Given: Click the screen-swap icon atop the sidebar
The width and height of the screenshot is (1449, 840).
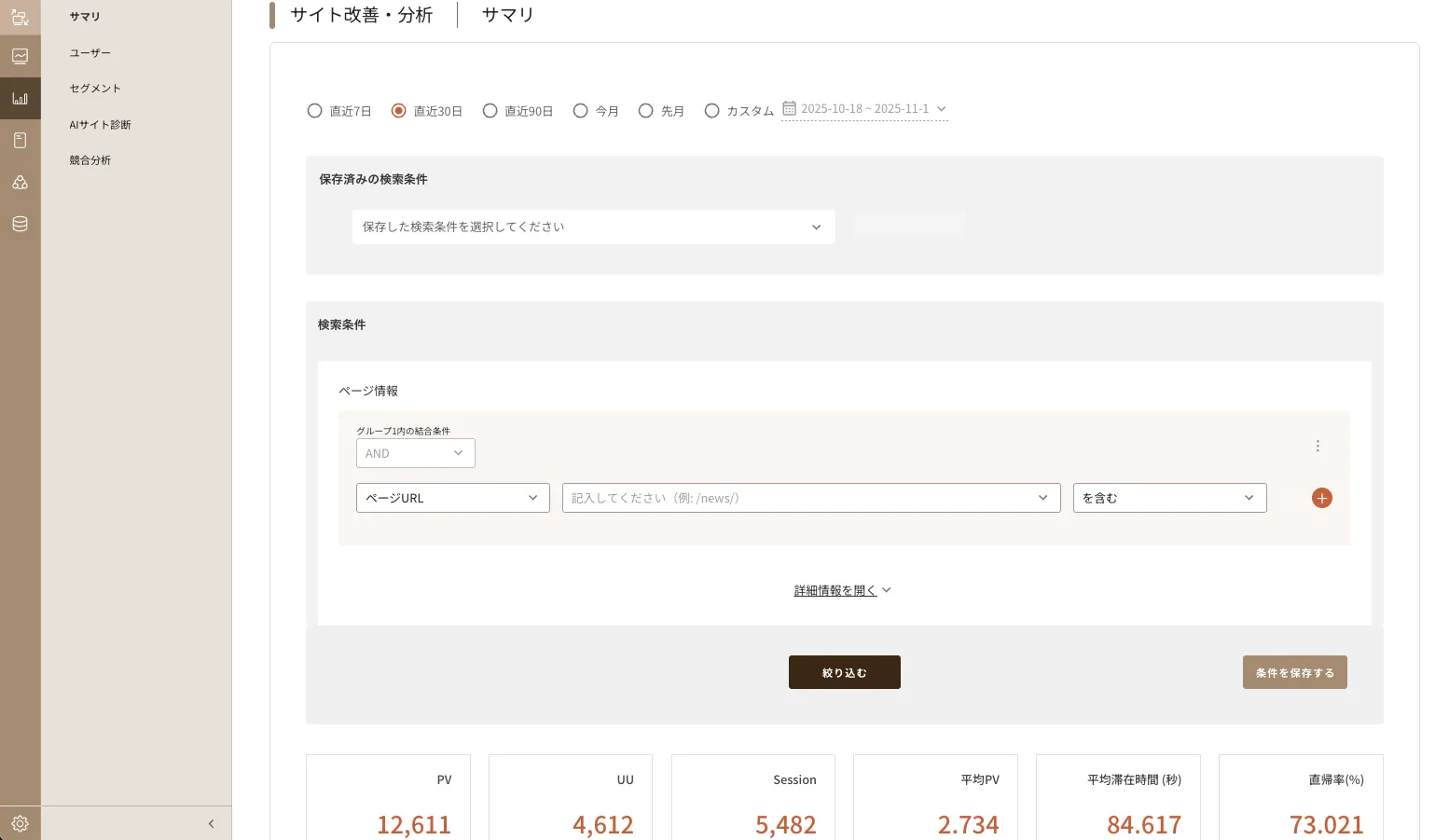Looking at the screenshot, I should pyautogui.click(x=20, y=16).
